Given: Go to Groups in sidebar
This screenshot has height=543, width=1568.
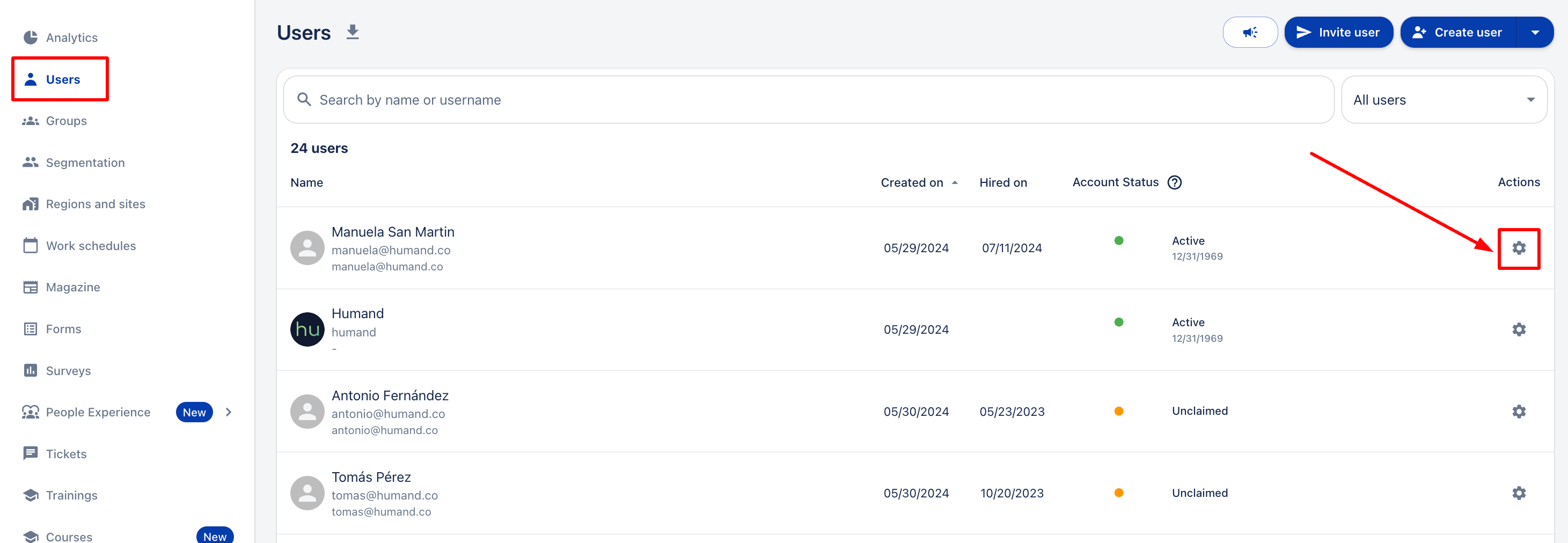Looking at the screenshot, I should pos(66,121).
